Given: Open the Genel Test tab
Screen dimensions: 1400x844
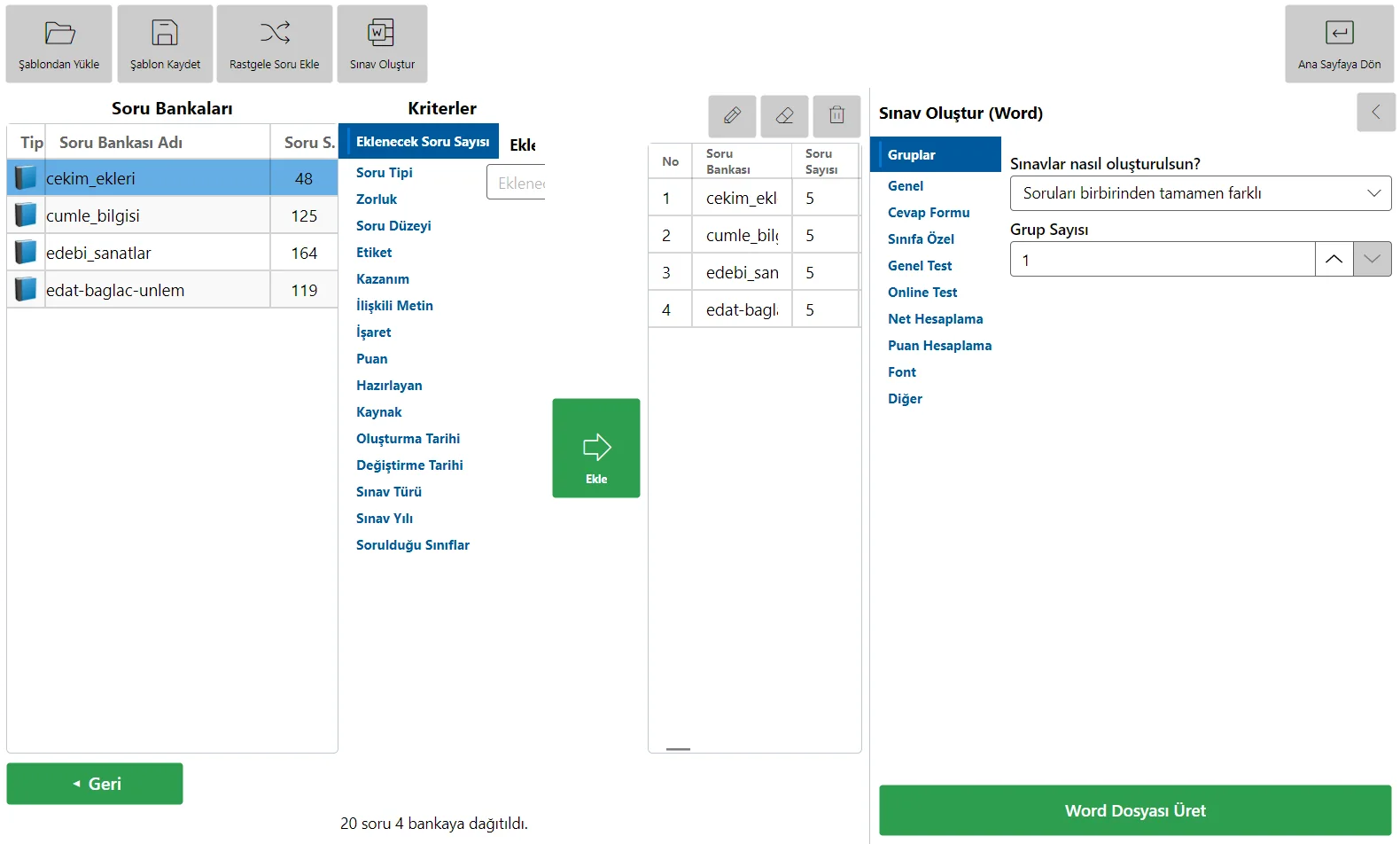Looking at the screenshot, I should tap(920, 266).
